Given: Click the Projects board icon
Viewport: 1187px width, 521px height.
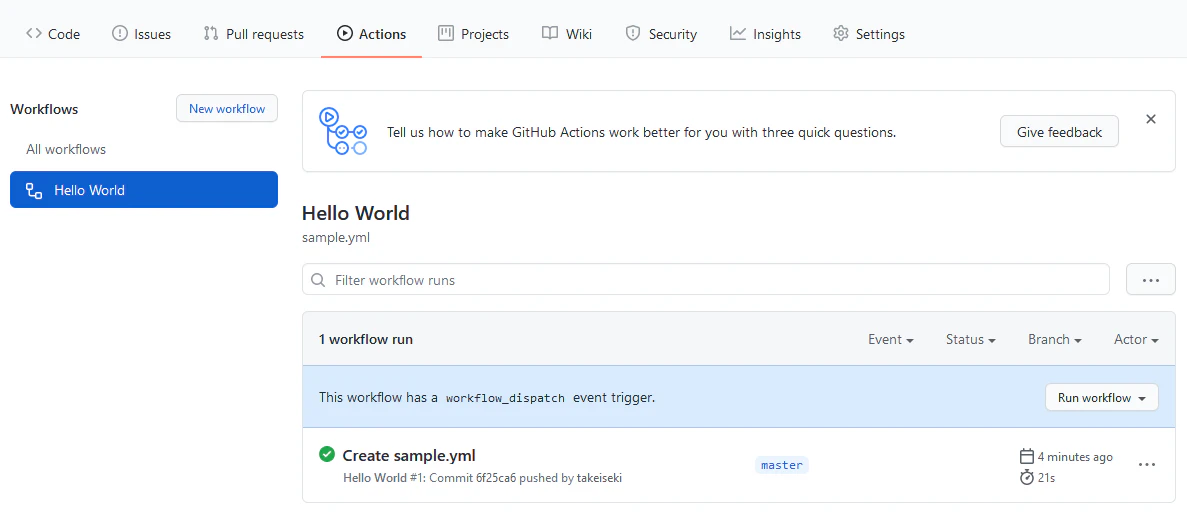Looking at the screenshot, I should point(446,33).
